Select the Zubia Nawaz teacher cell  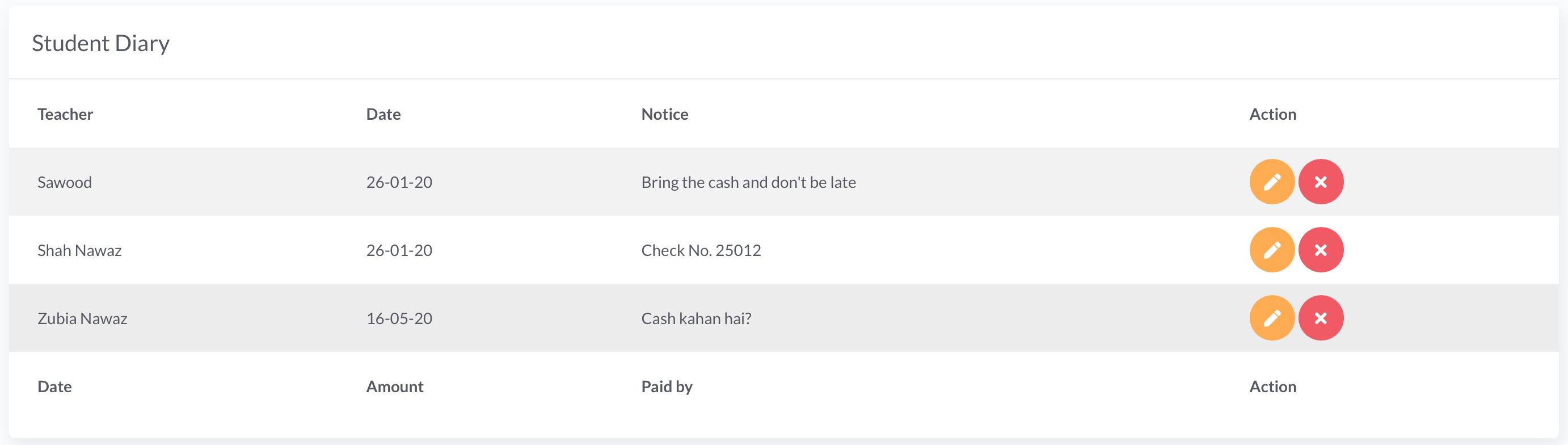click(x=82, y=318)
